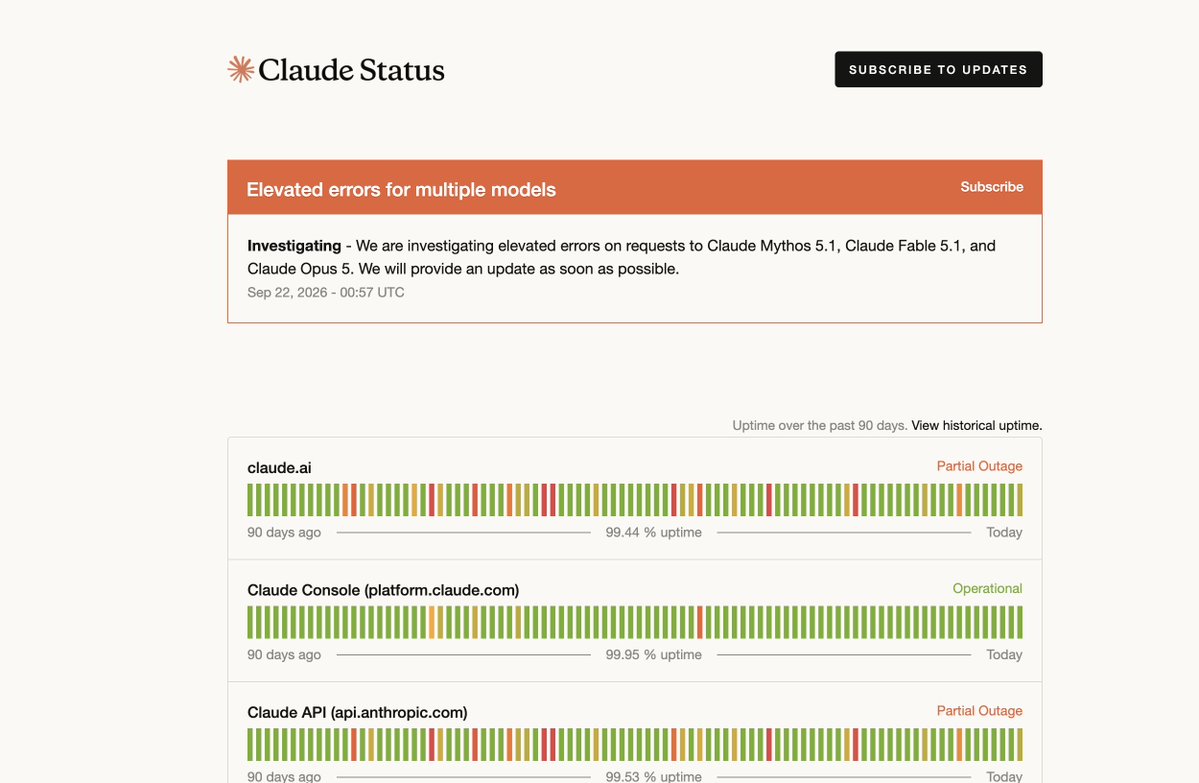Click Partial Outage status for Claude API
Viewport: 1199px width, 783px height.
pyautogui.click(x=980, y=710)
